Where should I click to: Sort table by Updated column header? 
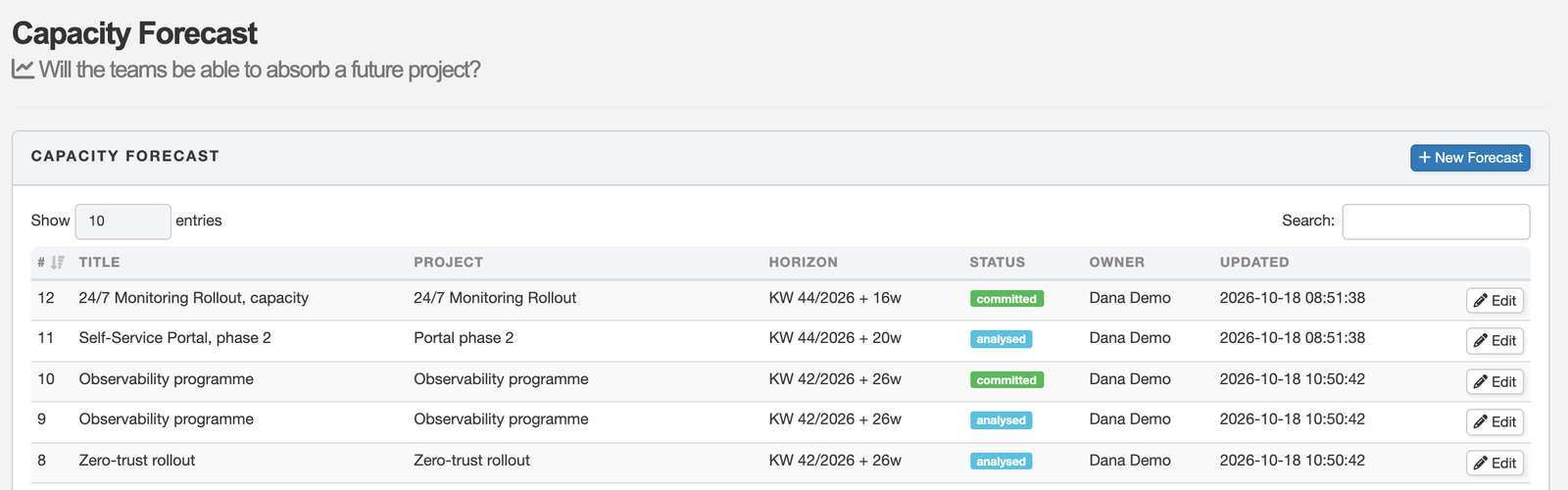pyautogui.click(x=1254, y=263)
